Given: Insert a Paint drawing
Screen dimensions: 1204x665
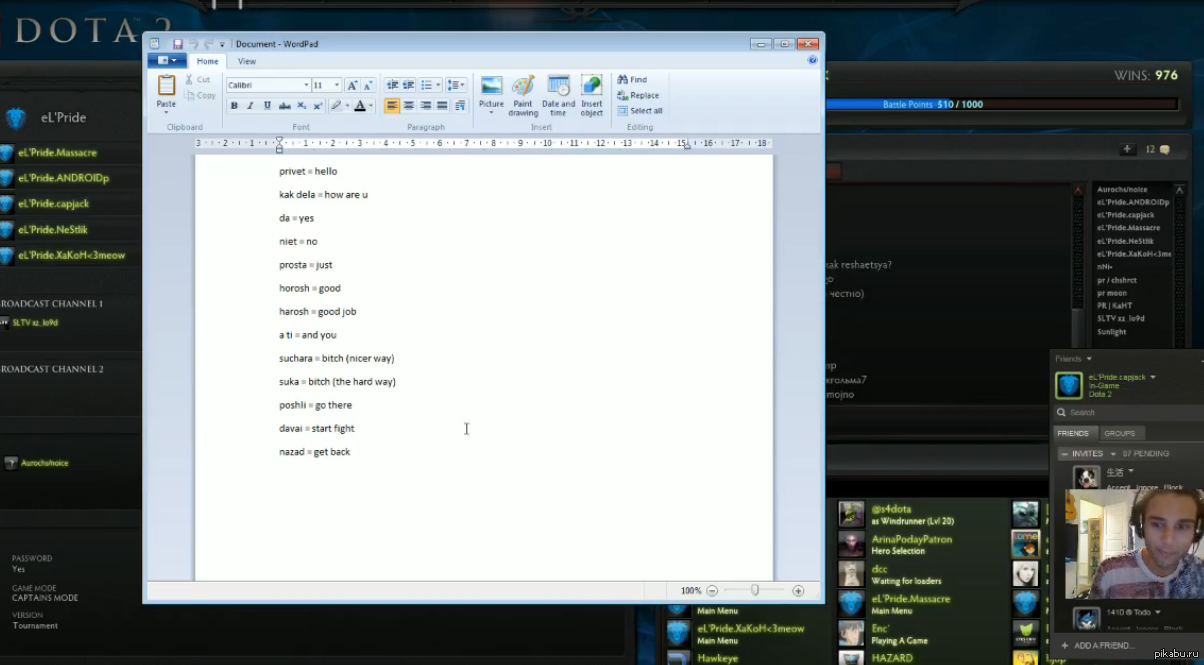Looking at the screenshot, I should (523, 91).
